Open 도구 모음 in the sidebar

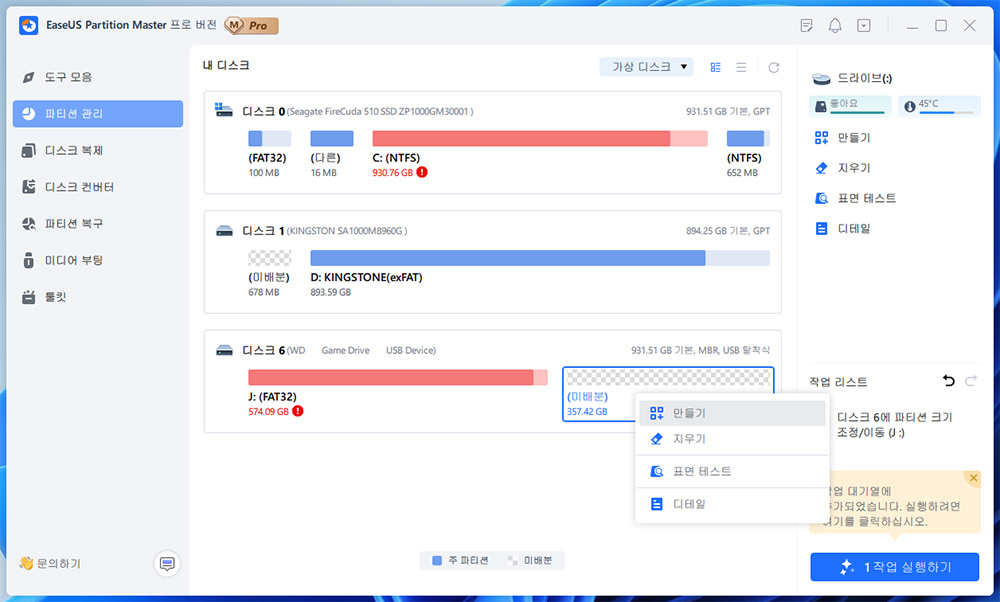point(97,77)
